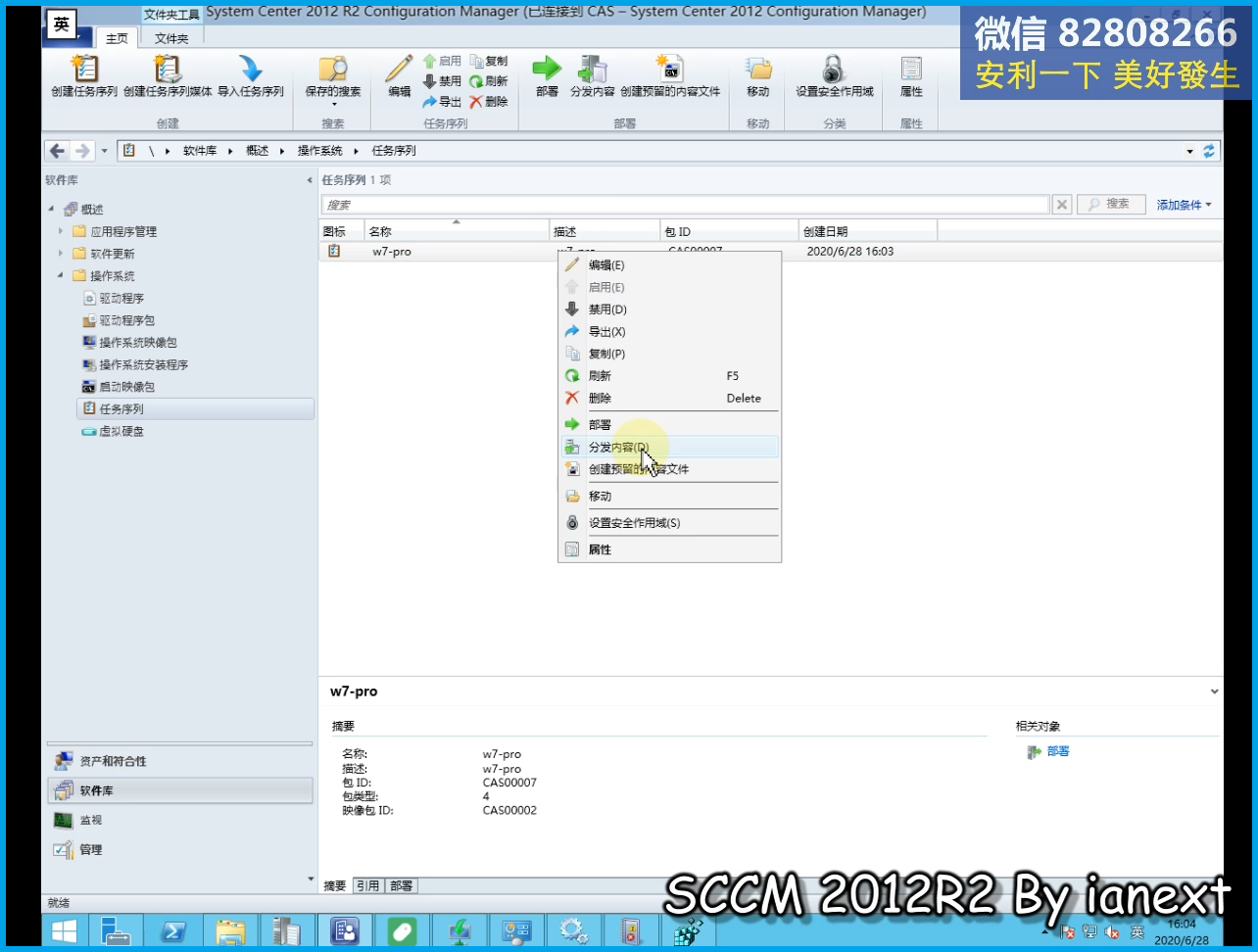
Task: Sort by Date Created (创建日期) column header
Action: [867, 231]
